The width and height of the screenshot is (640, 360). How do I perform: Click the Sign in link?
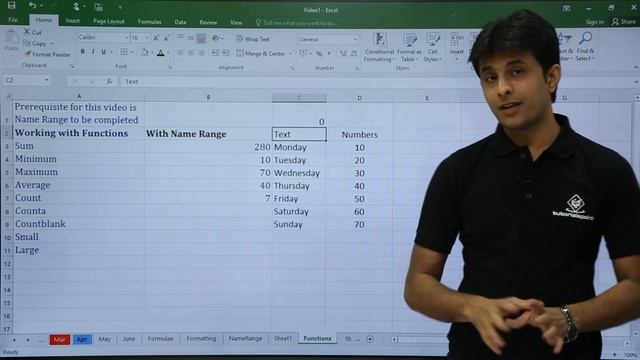pyautogui.click(x=595, y=22)
